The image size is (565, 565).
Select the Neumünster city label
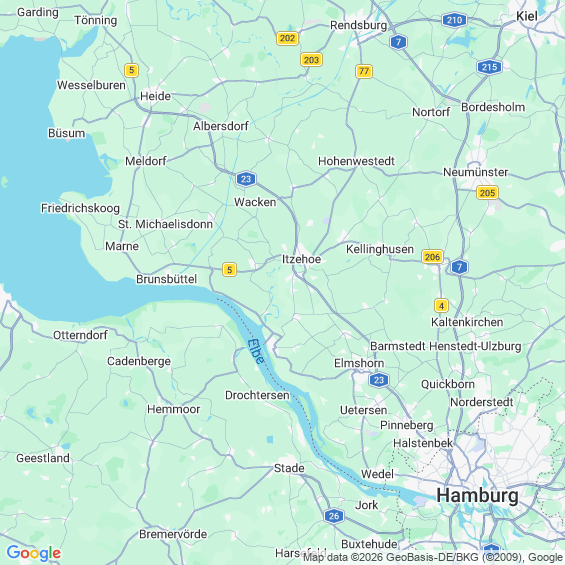pyautogui.click(x=476, y=172)
